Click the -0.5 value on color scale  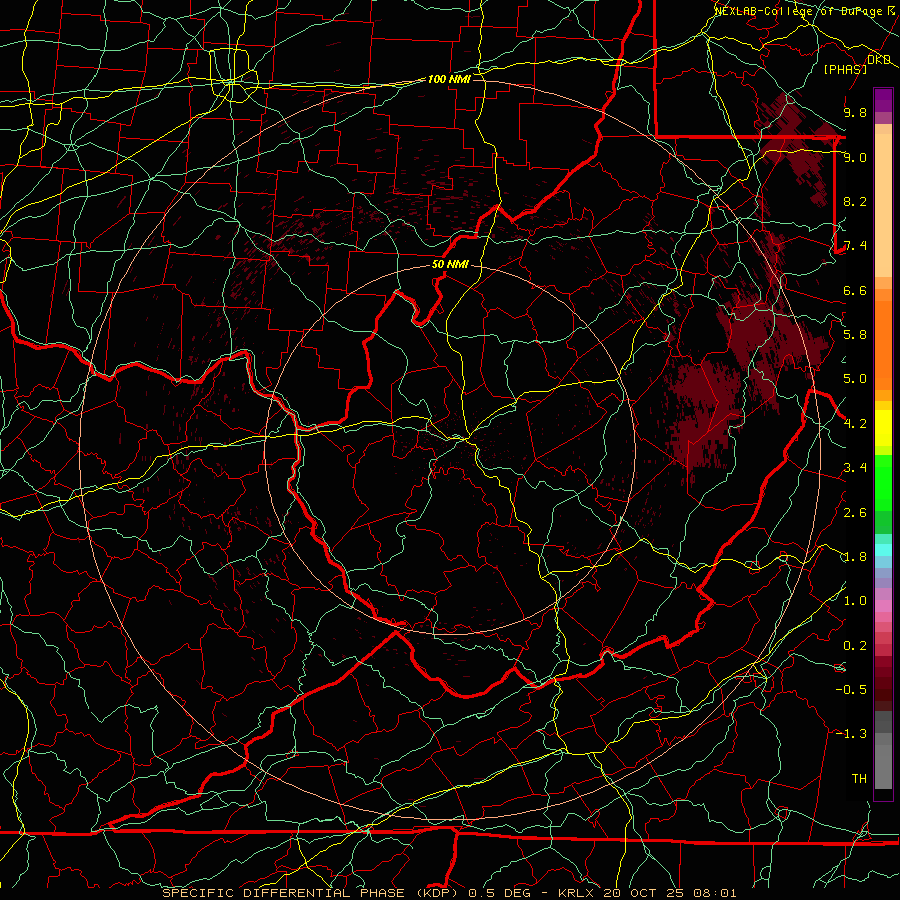[x=851, y=690]
